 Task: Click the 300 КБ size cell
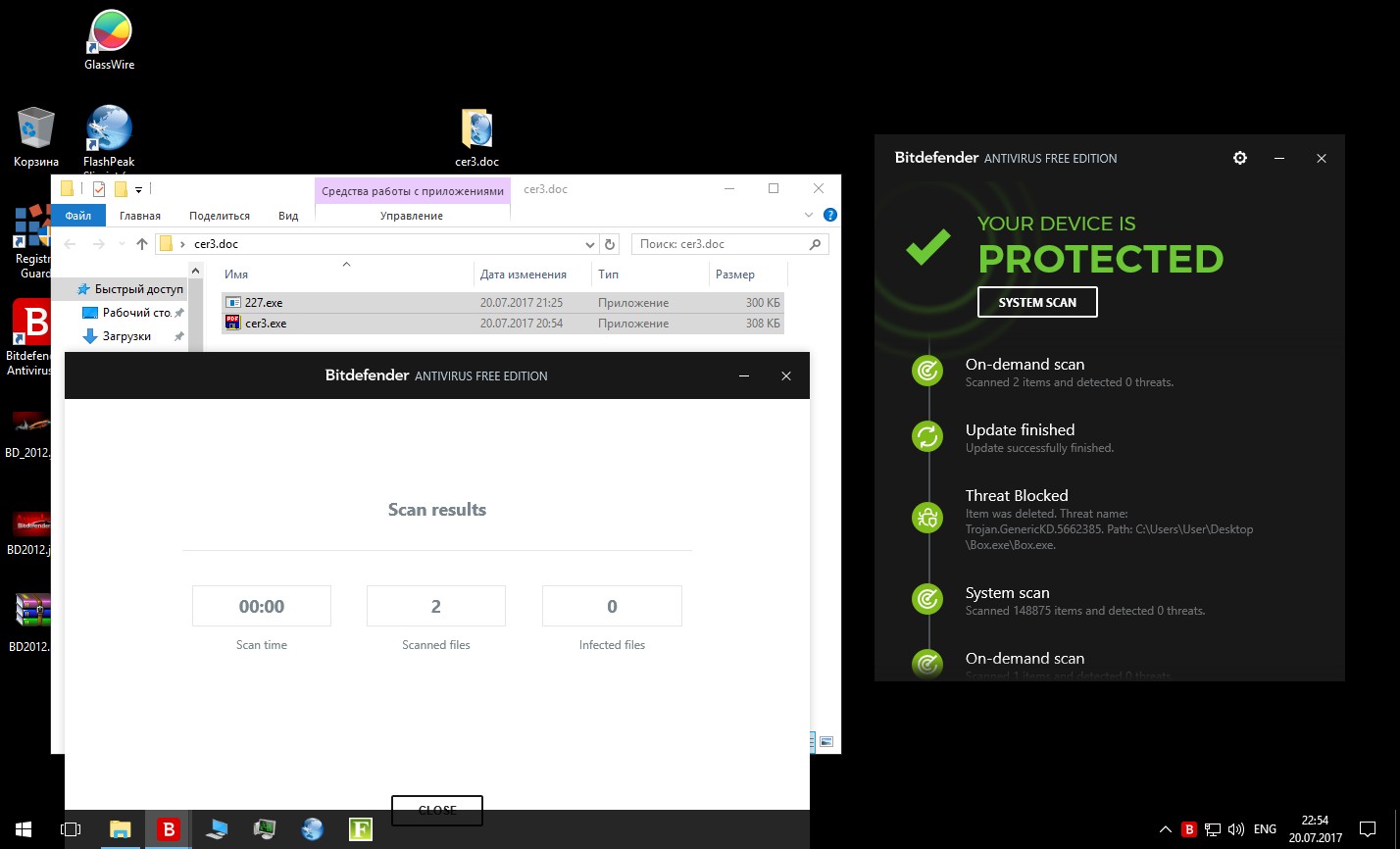coord(763,303)
